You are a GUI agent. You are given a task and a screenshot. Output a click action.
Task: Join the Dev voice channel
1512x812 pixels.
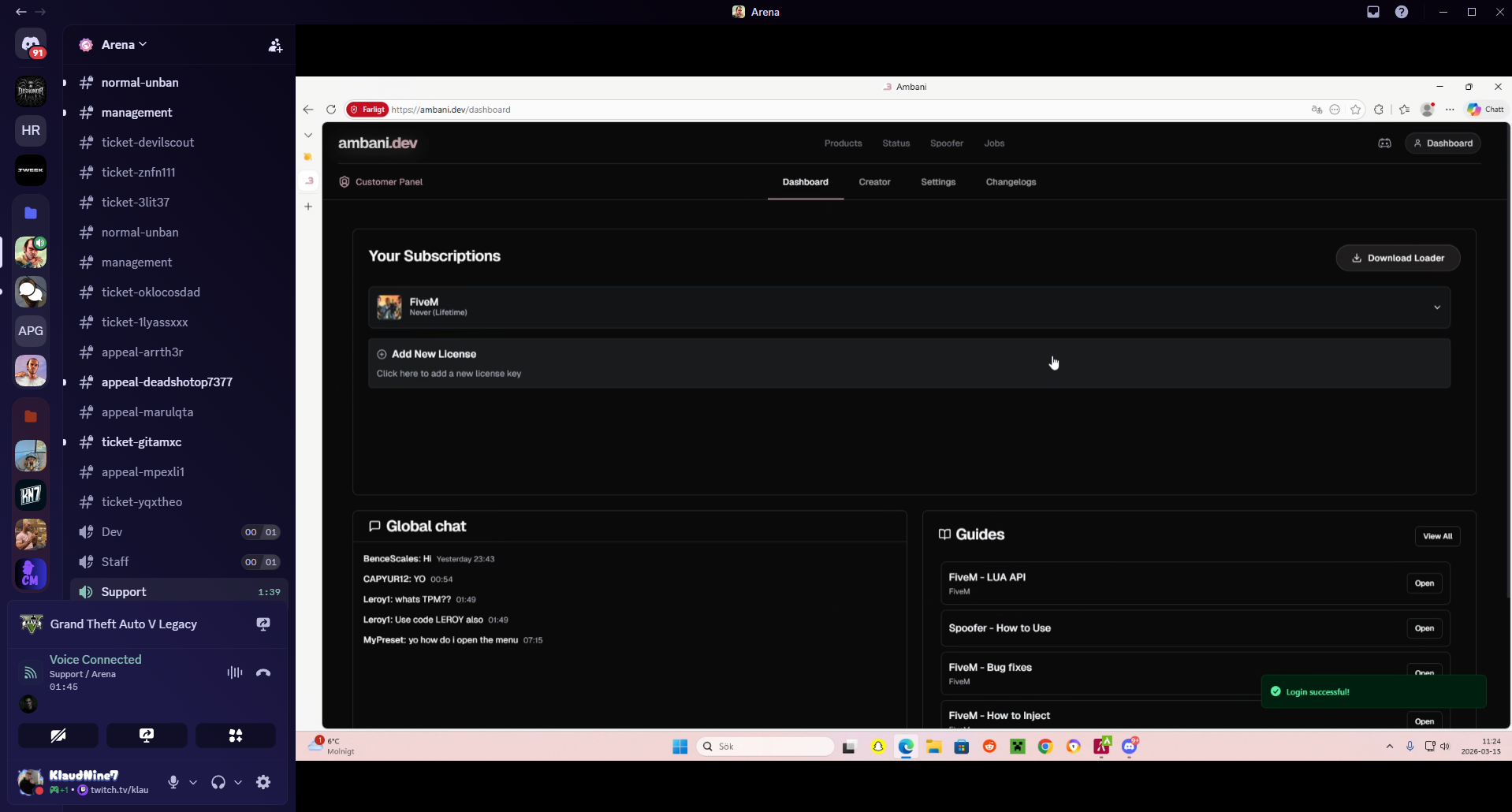coord(179,532)
